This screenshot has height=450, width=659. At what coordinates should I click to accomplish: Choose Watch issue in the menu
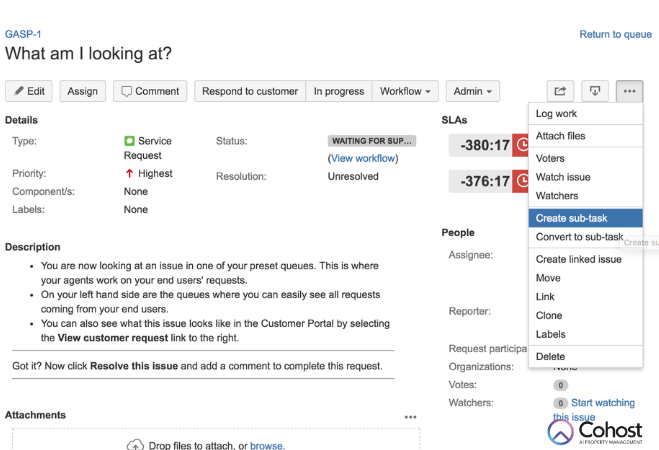tap(585, 177)
